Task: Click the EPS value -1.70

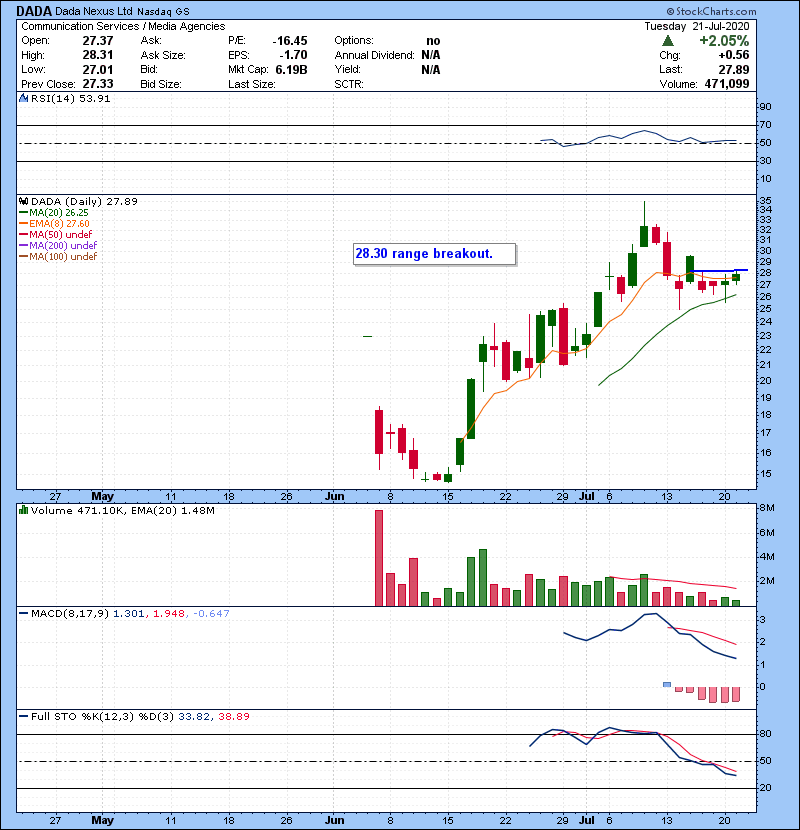Action: pyautogui.click(x=293, y=55)
